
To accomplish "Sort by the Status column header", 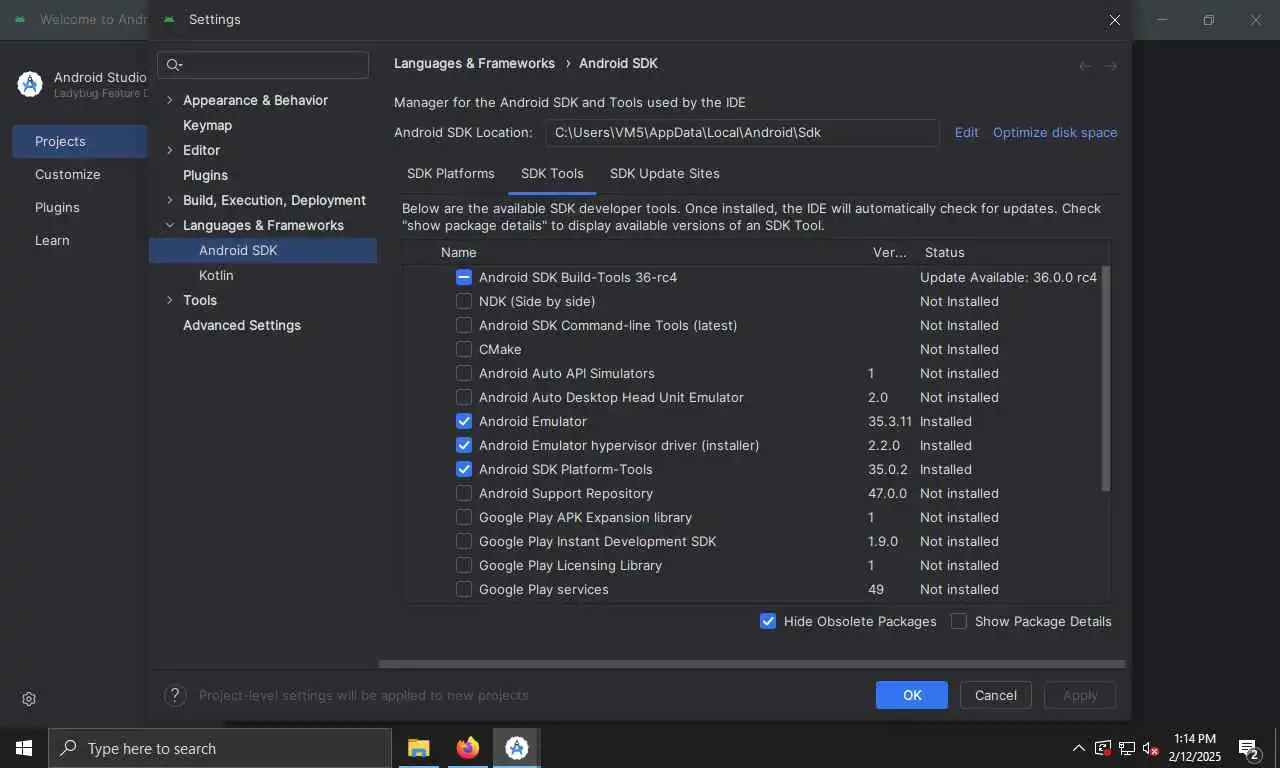I will (x=944, y=253).
